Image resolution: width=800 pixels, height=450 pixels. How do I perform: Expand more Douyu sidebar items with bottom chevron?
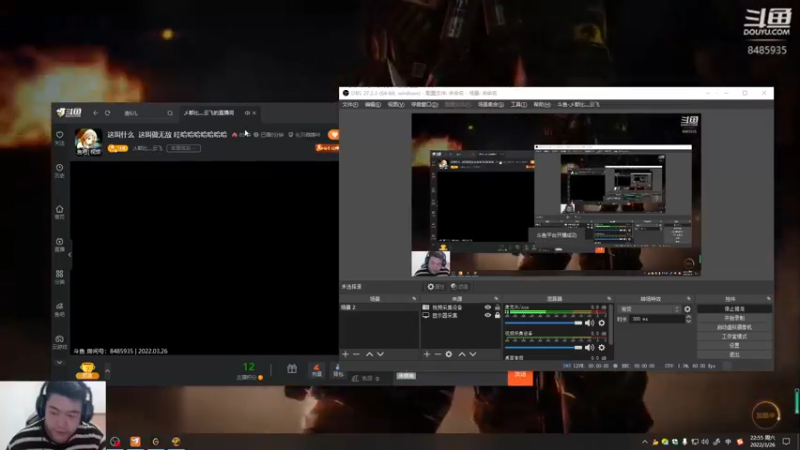[x=60, y=362]
